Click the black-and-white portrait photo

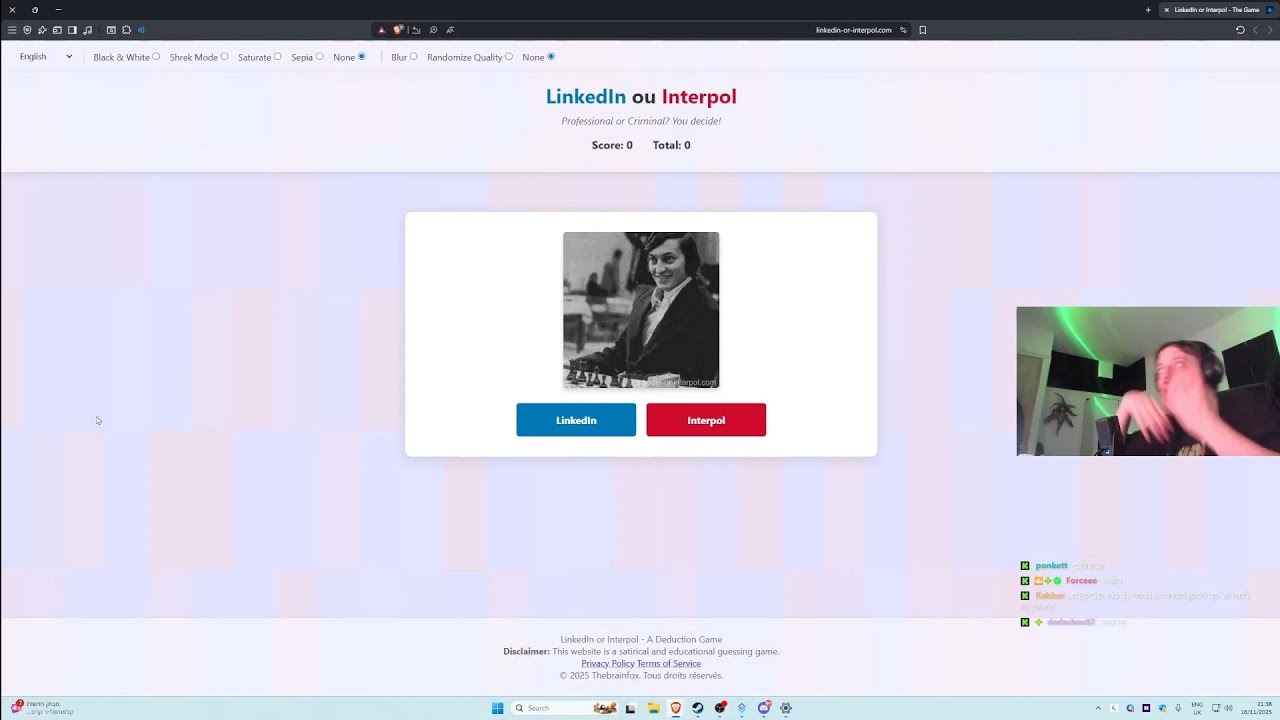(x=641, y=310)
